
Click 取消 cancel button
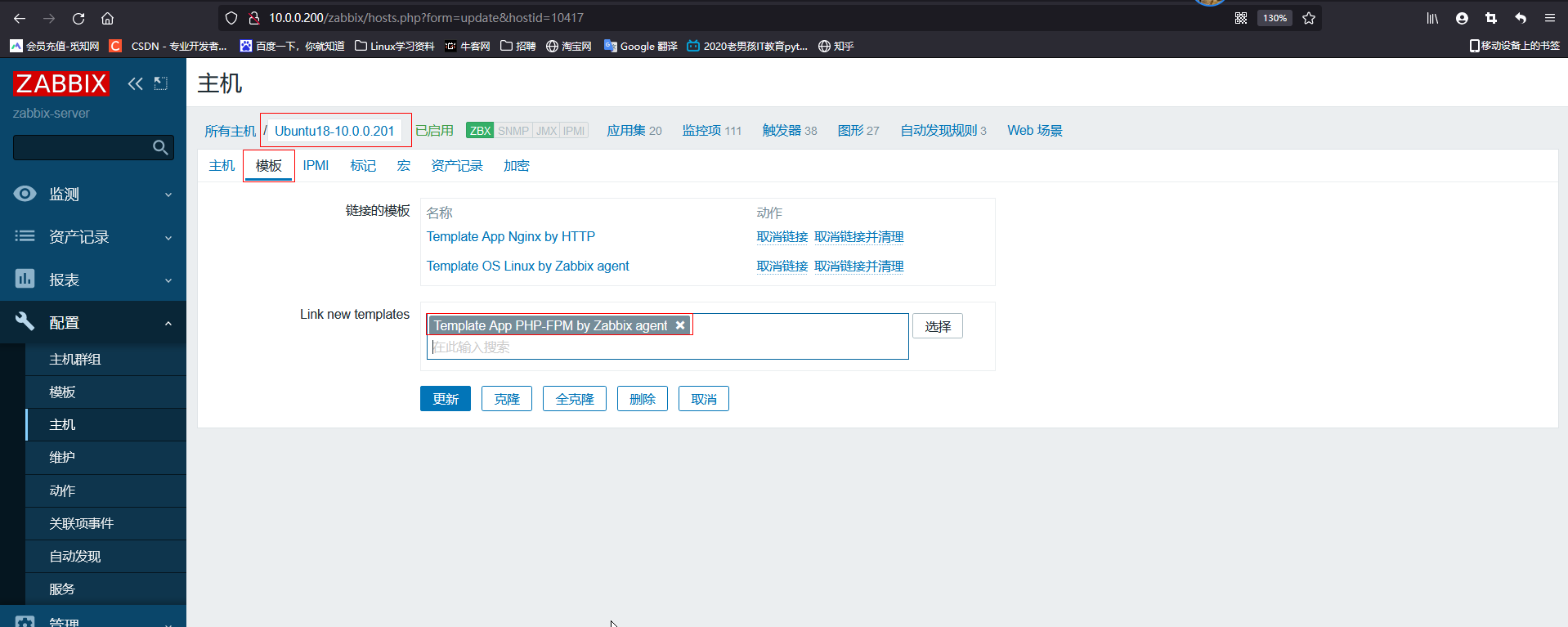pos(704,399)
